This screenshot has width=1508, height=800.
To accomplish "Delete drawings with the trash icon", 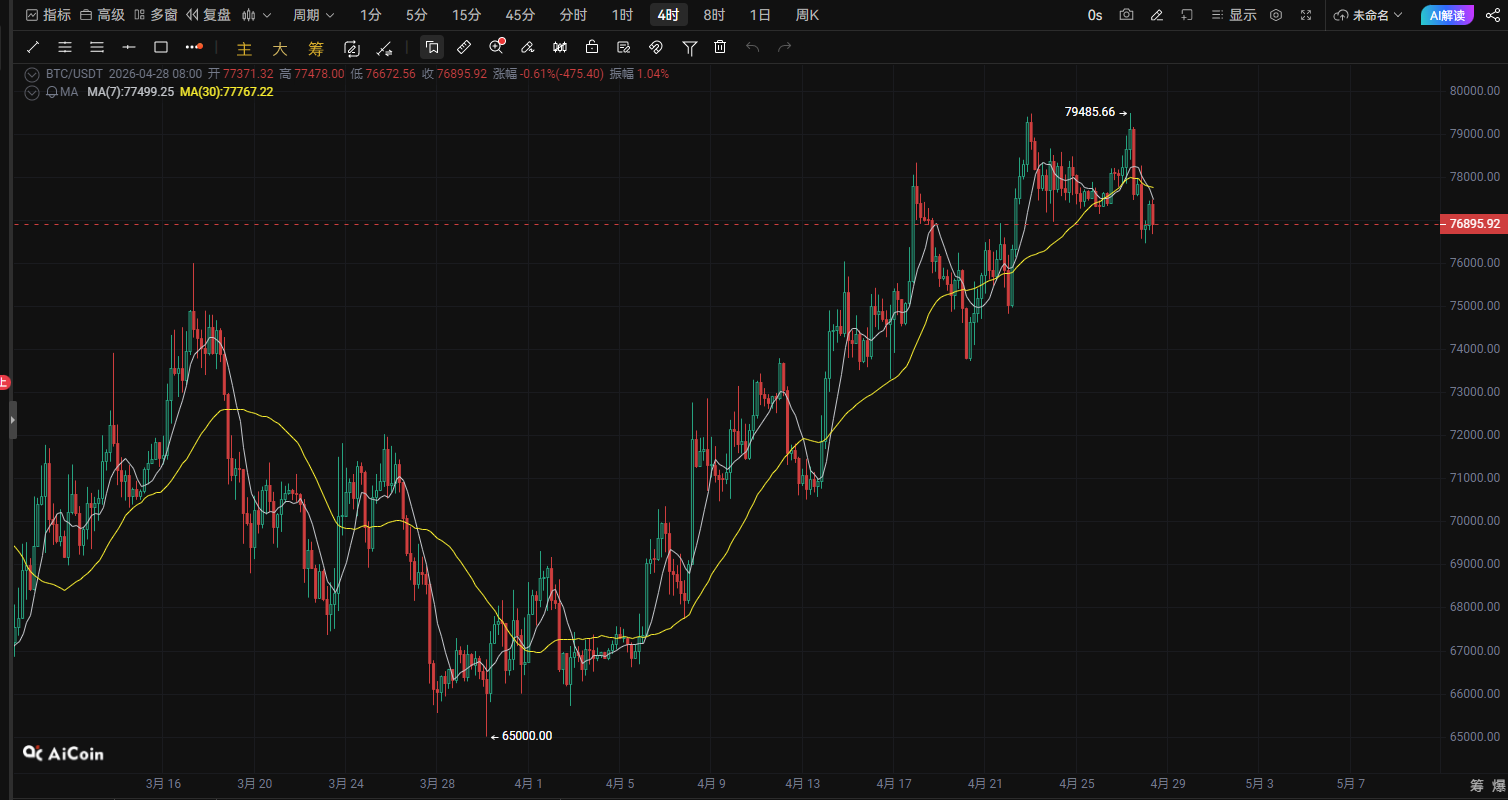I will click(720, 47).
